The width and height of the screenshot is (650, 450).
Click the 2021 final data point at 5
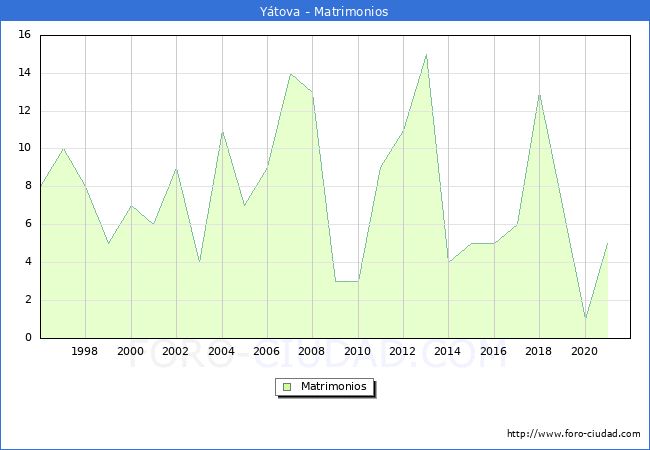point(608,243)
